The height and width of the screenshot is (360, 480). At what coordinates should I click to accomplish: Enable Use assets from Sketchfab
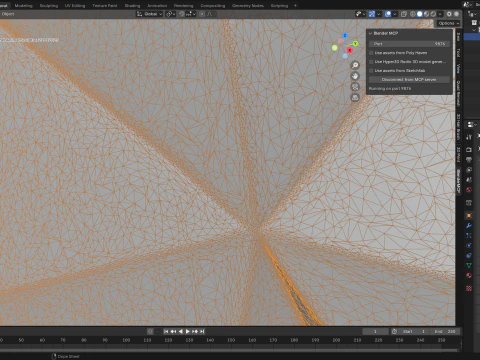[371, 71]
